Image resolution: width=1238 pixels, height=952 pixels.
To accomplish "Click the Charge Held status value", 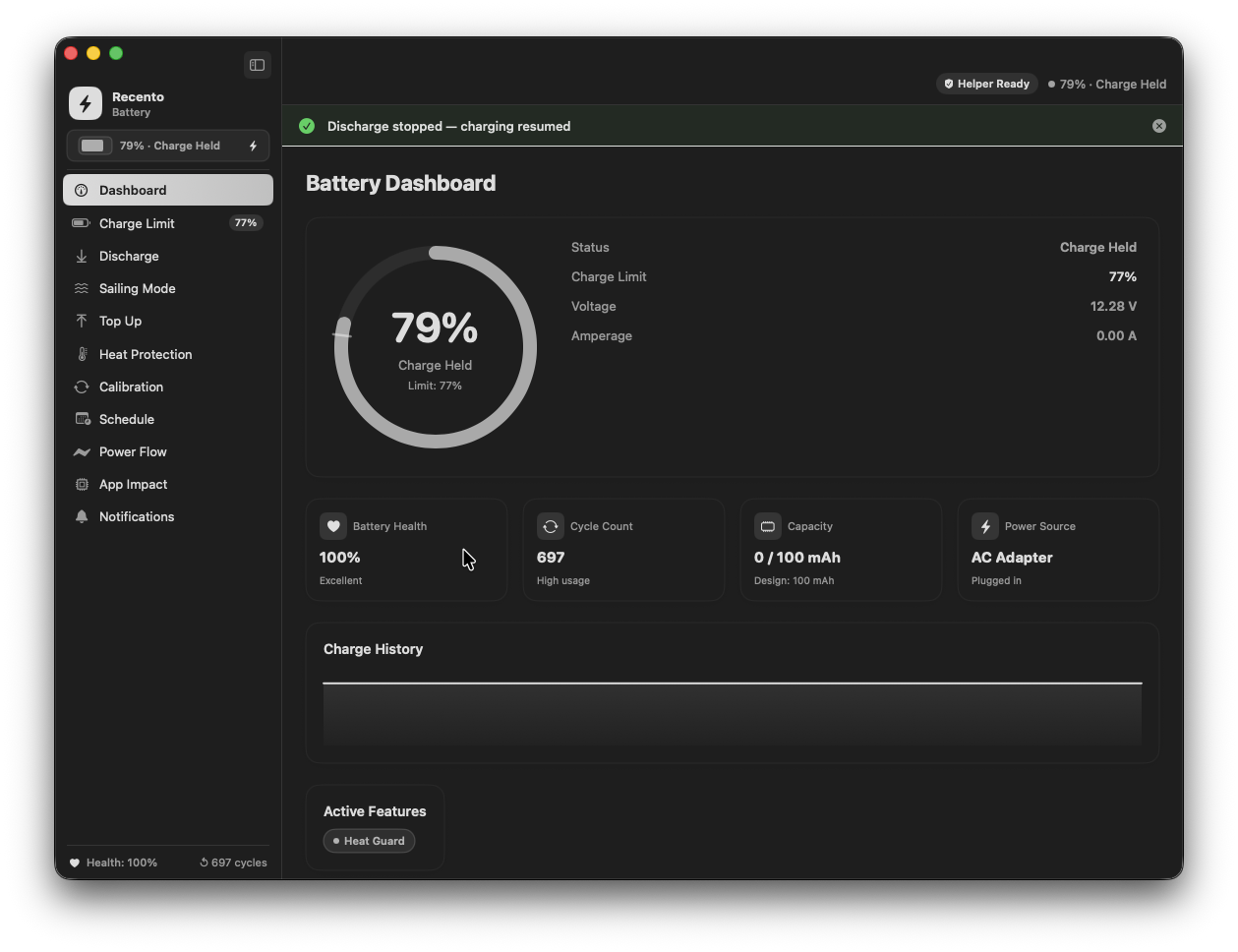I will 1097,247.
